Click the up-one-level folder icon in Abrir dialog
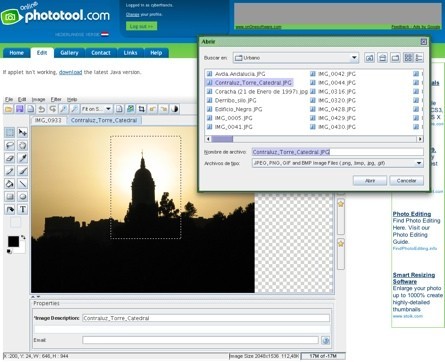The height and width of the screenshot is (362, 445). coord(369,58)
